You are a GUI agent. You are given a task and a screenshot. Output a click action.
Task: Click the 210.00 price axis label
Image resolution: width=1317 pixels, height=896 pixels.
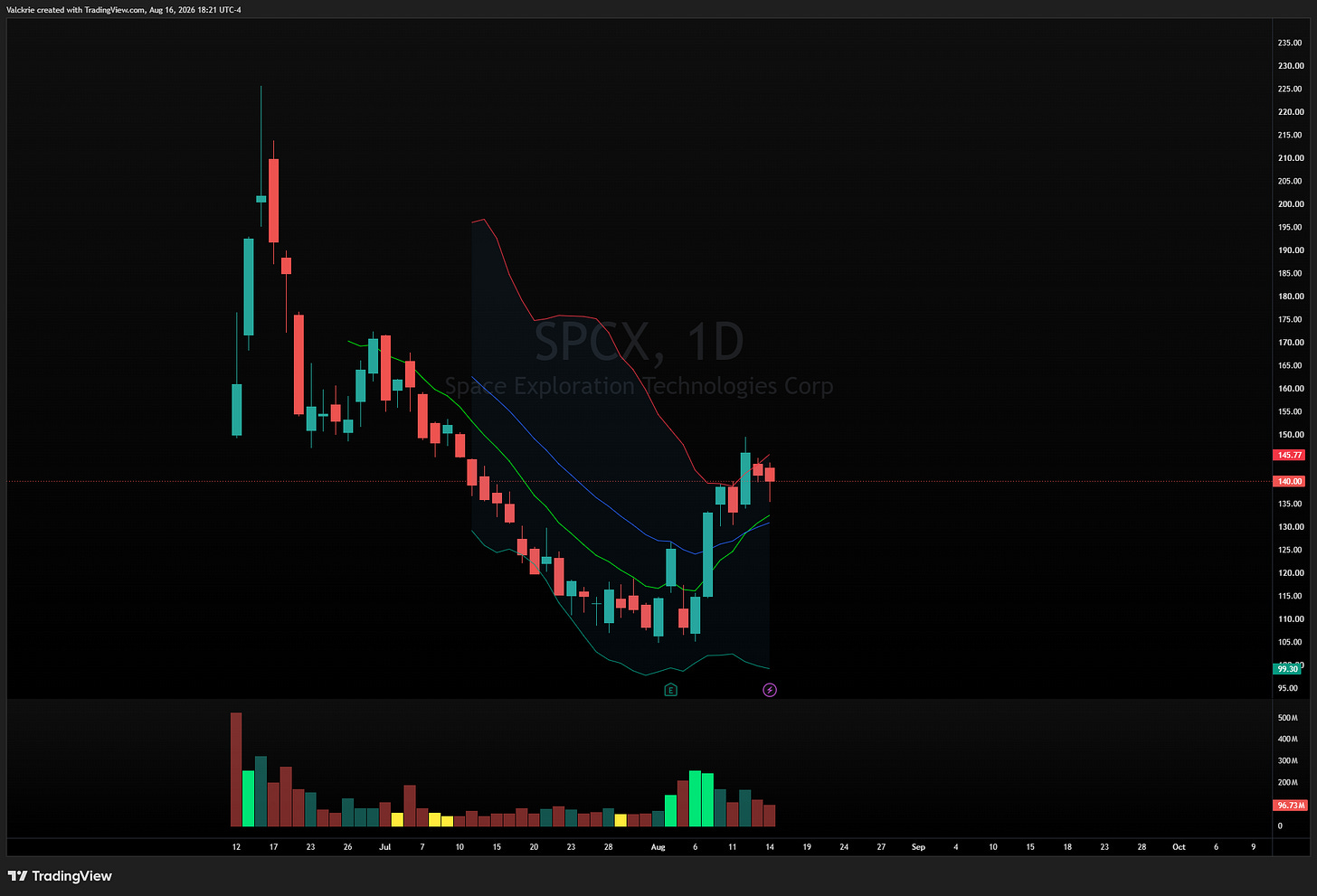(1290, 158)
